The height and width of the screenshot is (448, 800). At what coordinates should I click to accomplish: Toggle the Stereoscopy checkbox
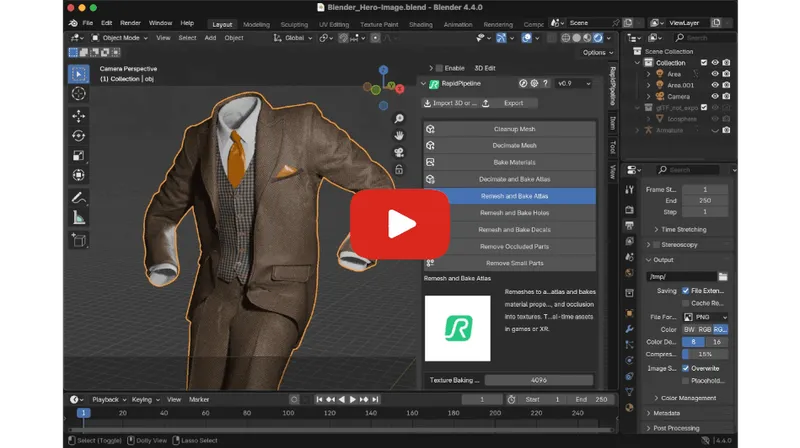[x=657, y=245]
